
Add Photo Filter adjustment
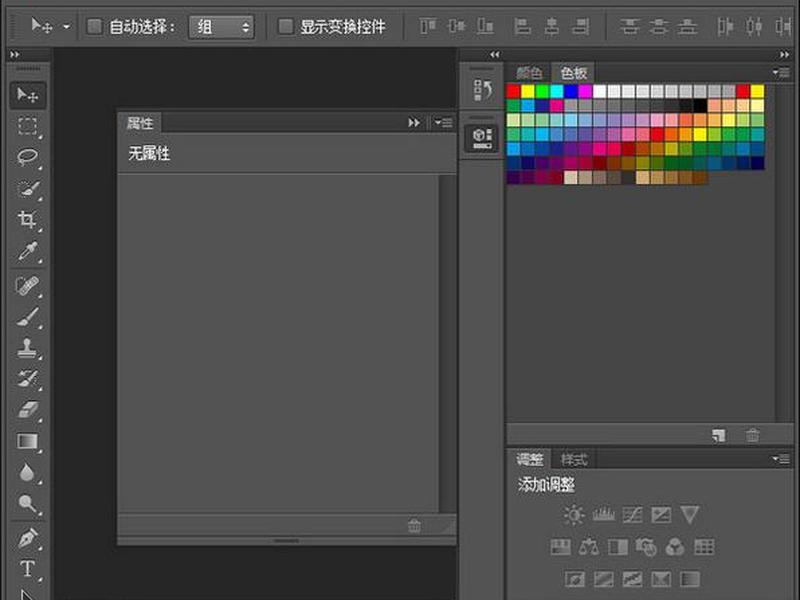(x=646, y=547)
